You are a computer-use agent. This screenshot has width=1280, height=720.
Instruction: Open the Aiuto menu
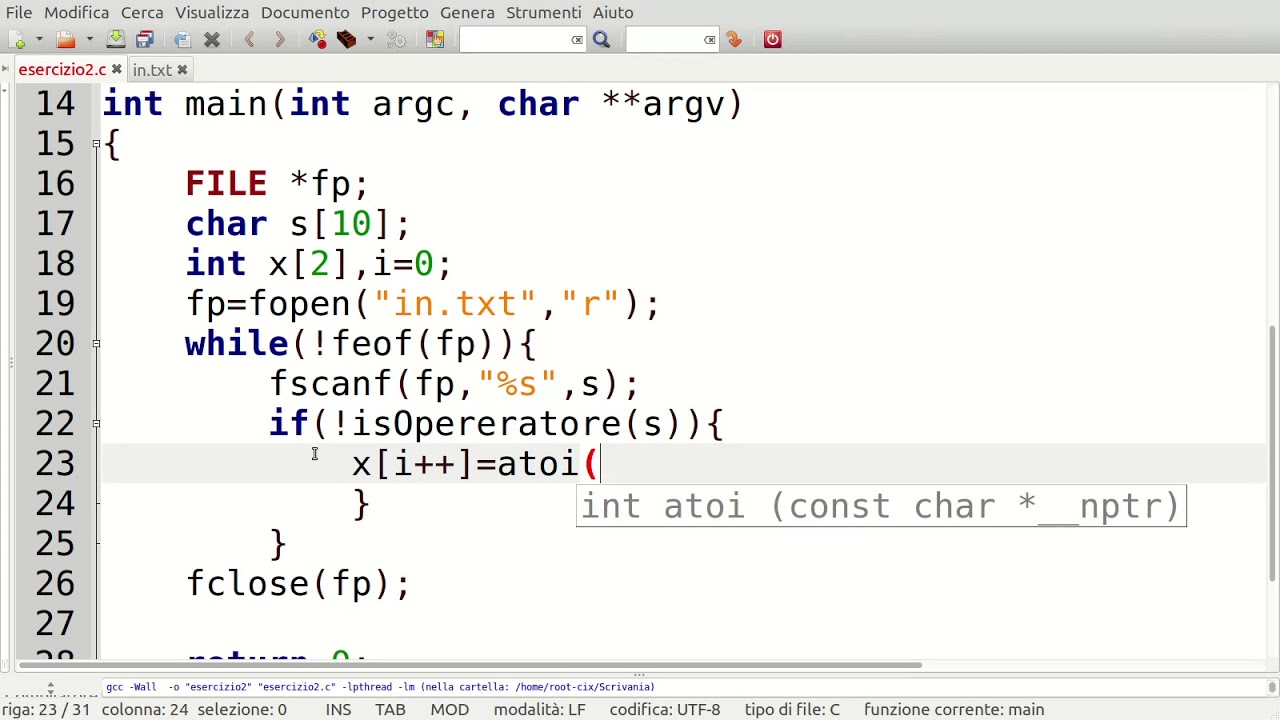click(613, 12)
